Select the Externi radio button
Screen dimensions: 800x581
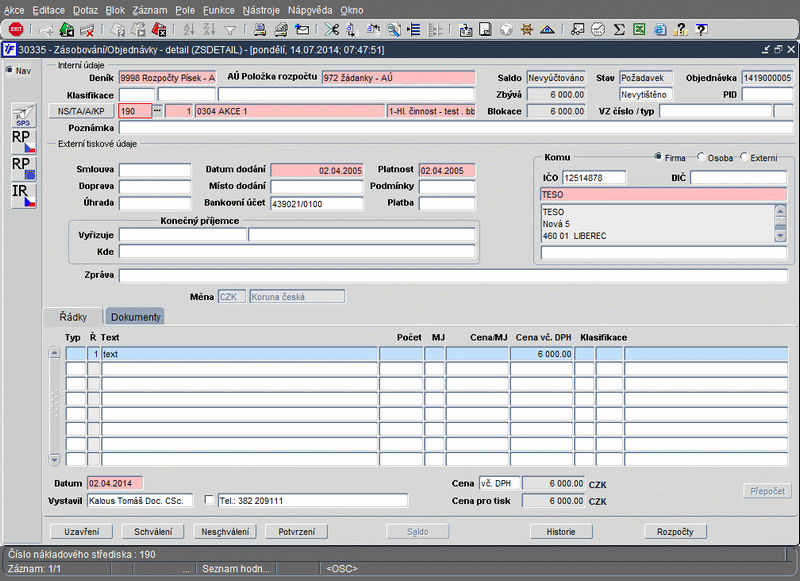744,157
